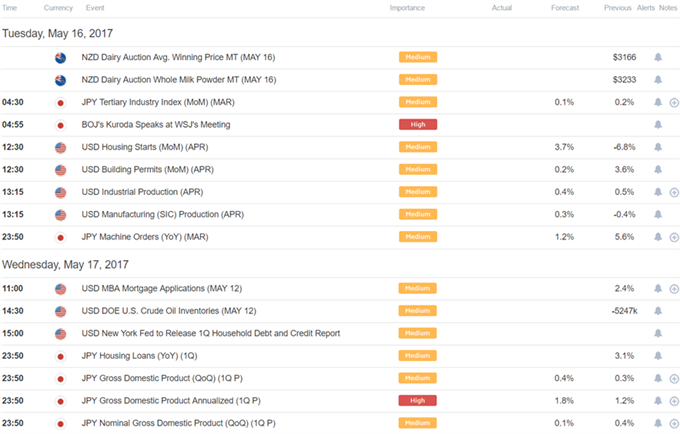Click New Zealand flag for Whole Milk Powder

click(x=60, y=80)
